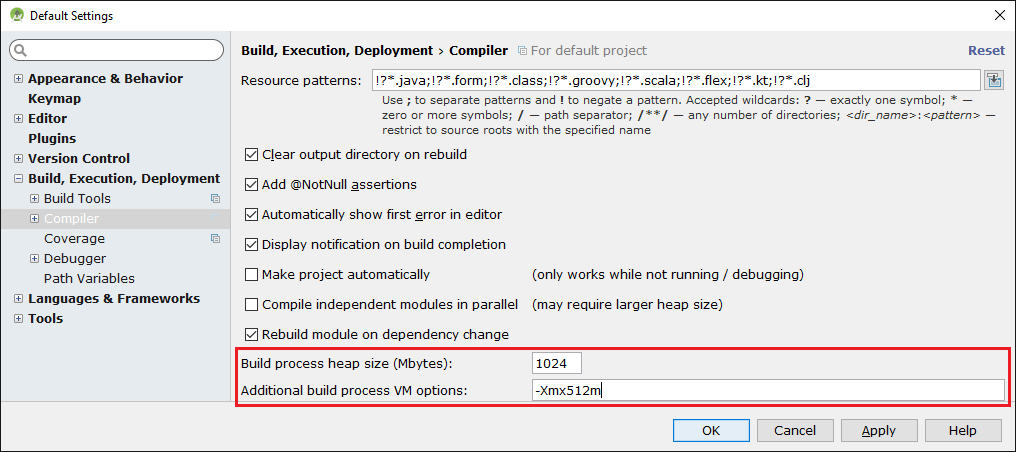Uncheck Add @NotNull assertions
The height and width of the screenshot is (452, 1016).
pos(252,185)
